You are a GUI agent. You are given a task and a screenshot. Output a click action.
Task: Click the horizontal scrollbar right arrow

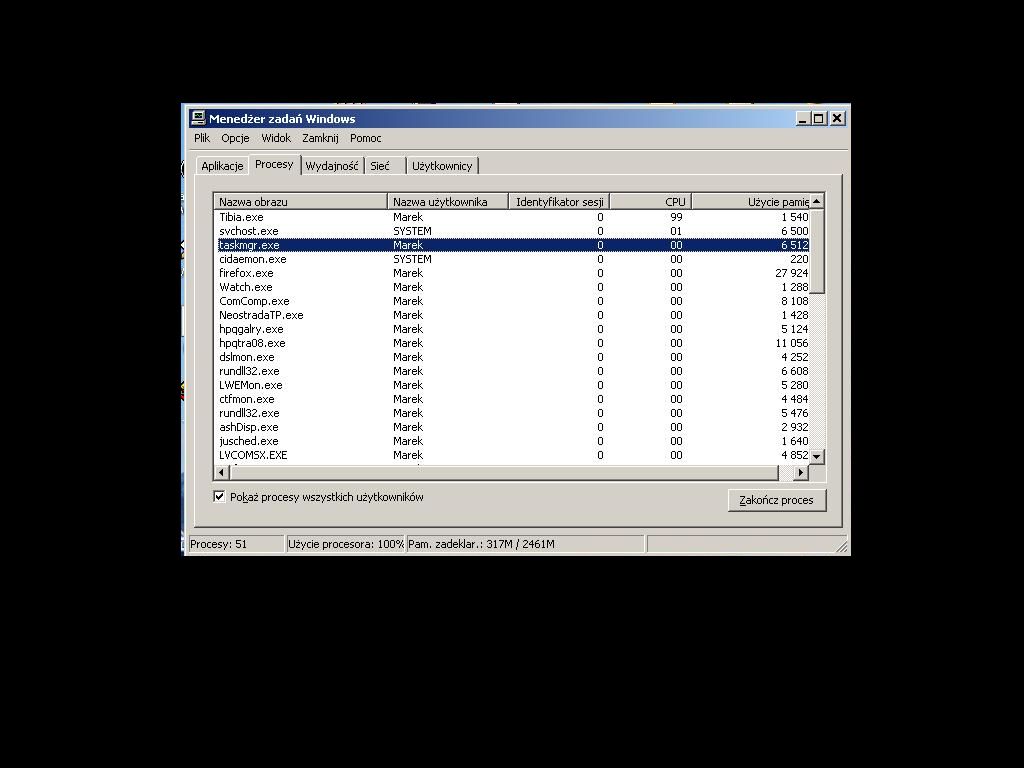[801, 472]
